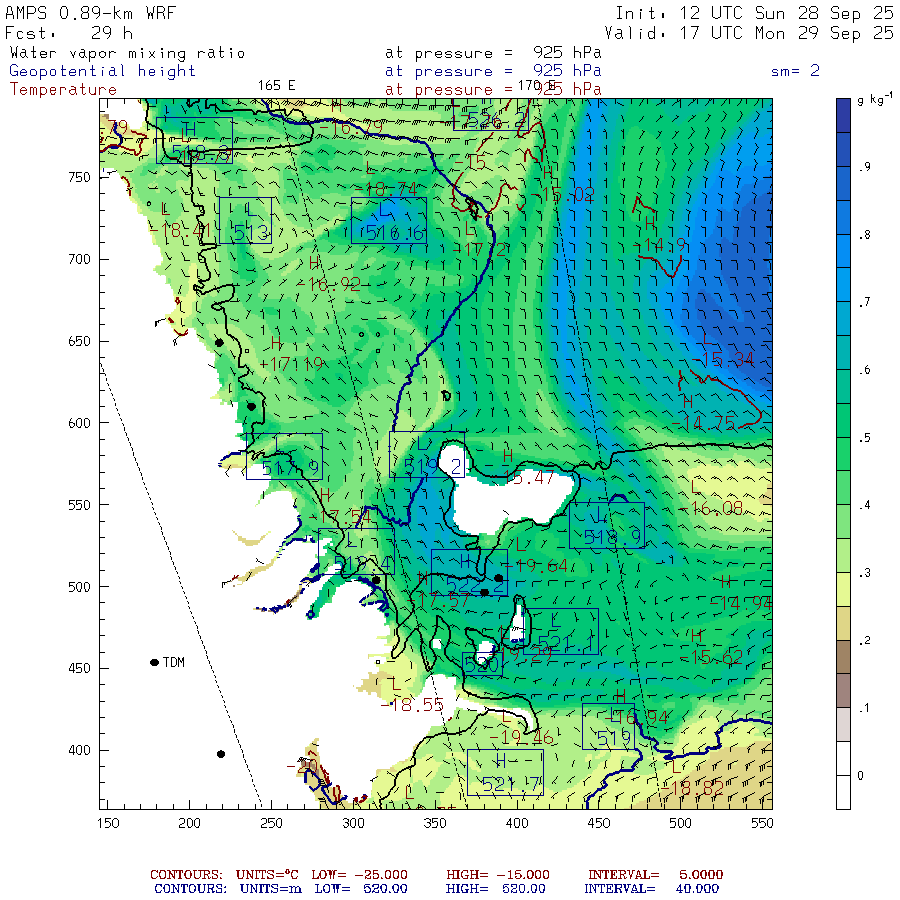The width and height of the screenshot is (900, 900).
Task: Click the '-16.92' temperature high label
Action: tap(328, 284)
